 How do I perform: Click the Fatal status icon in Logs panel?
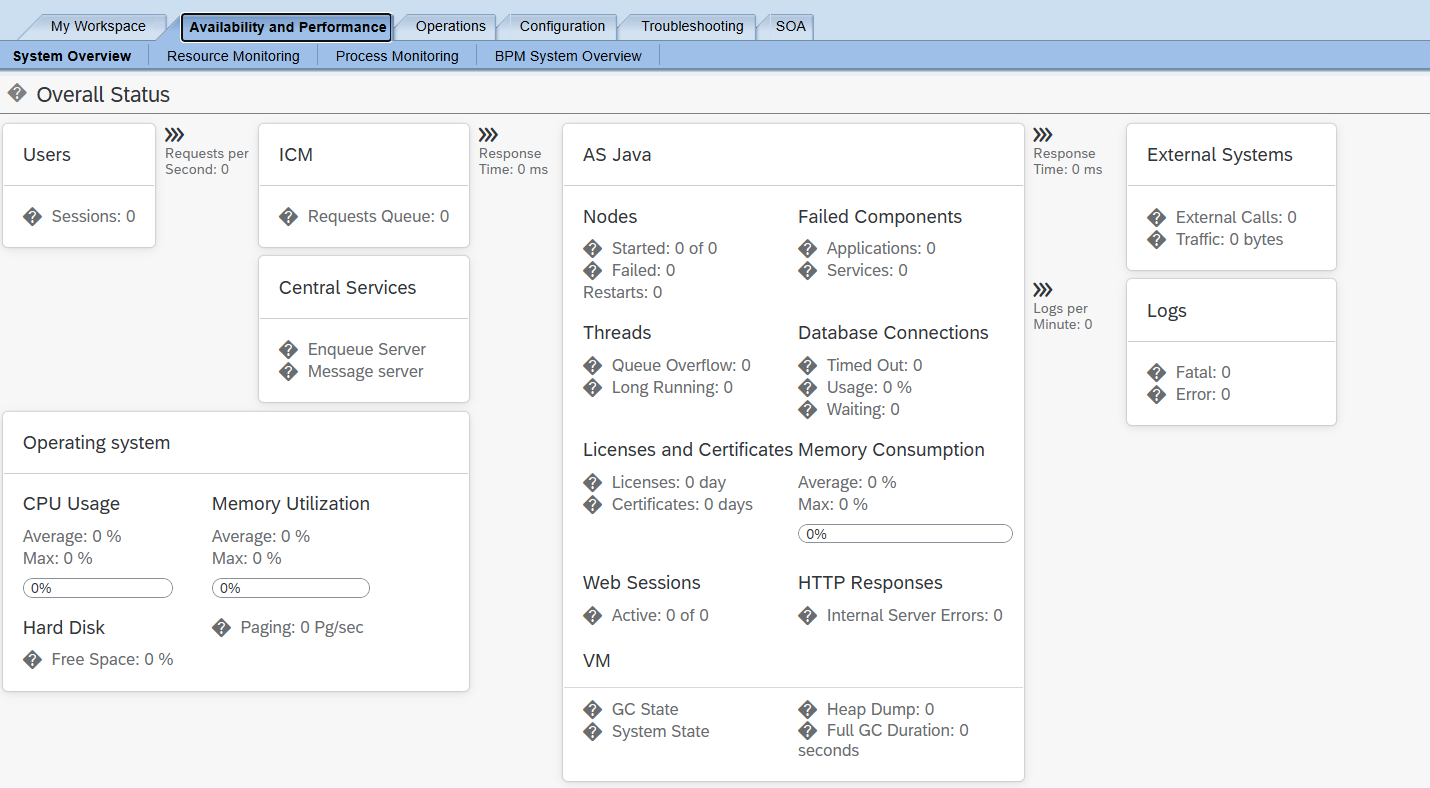(1157, 372)
